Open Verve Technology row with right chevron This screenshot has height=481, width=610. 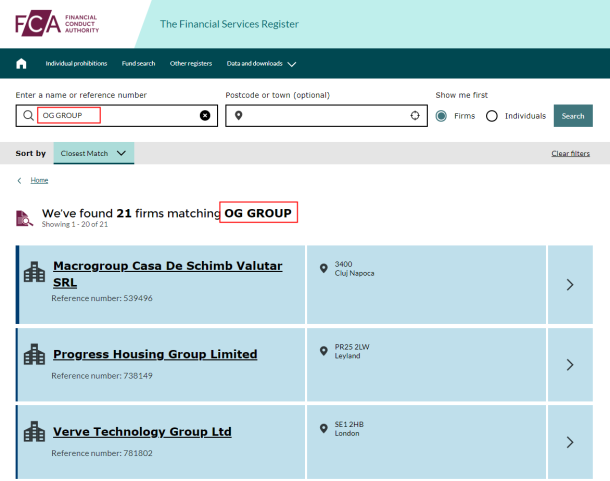pos(570,442)
